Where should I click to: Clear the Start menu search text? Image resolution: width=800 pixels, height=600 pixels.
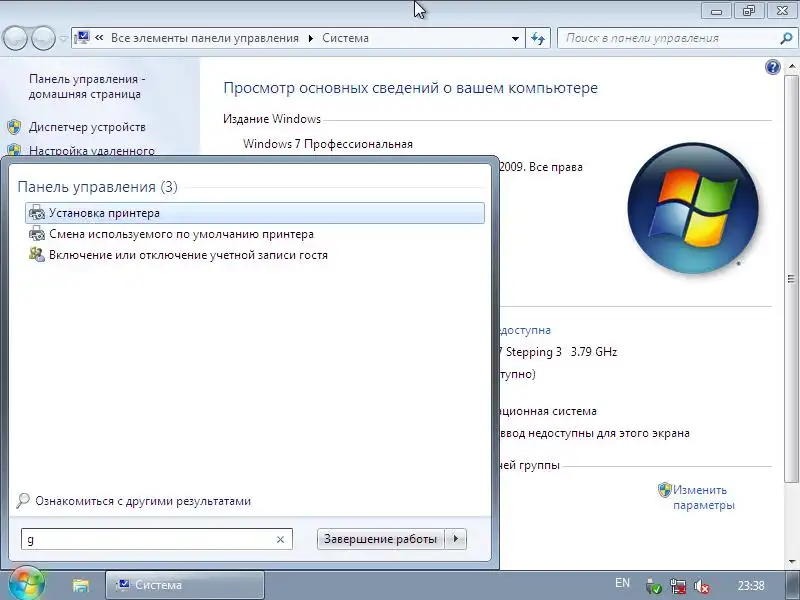point(280,539)
